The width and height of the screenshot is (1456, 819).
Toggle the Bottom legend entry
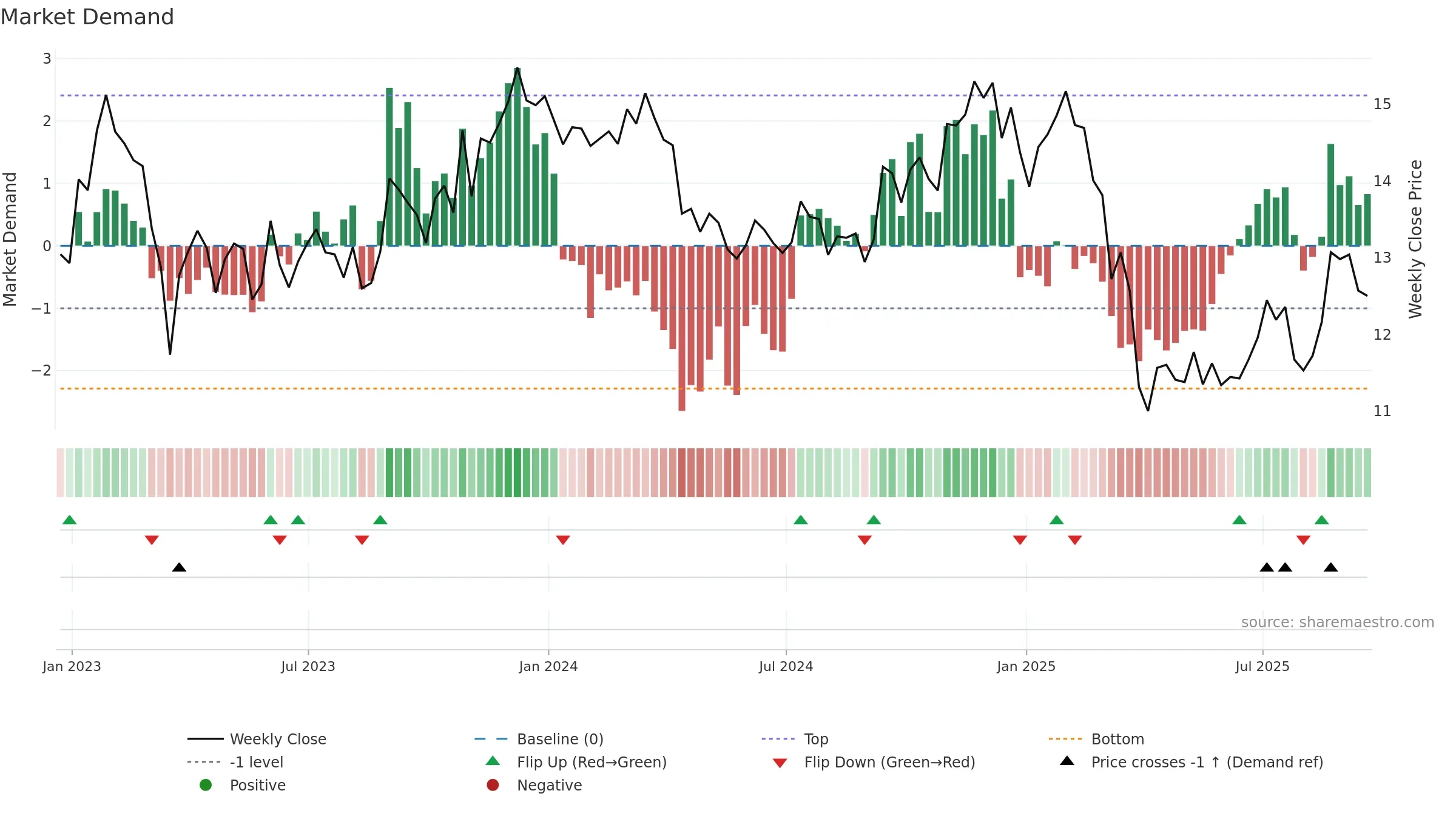tap(1096, 739)
